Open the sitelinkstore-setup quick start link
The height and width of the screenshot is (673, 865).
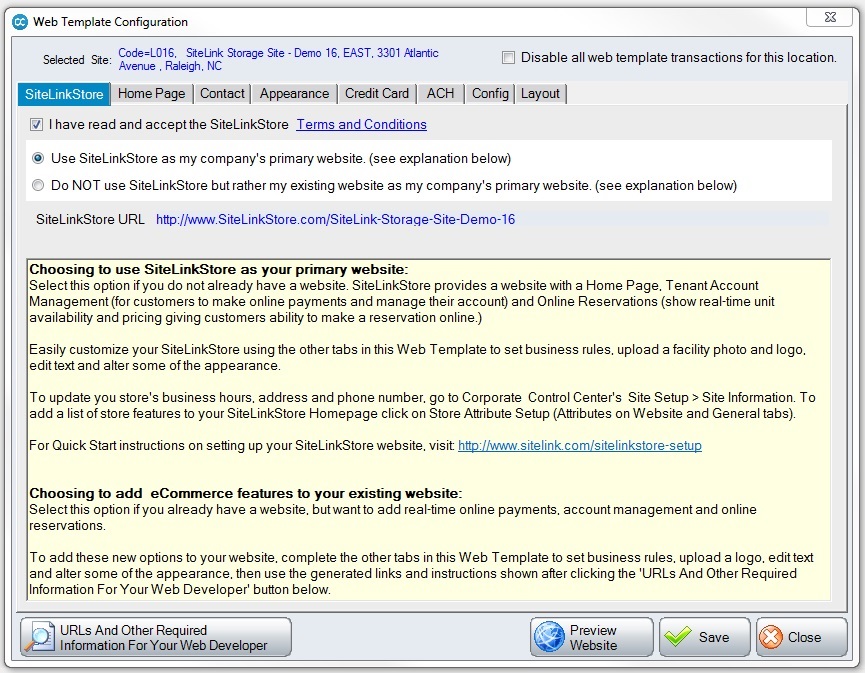[580, 446]
